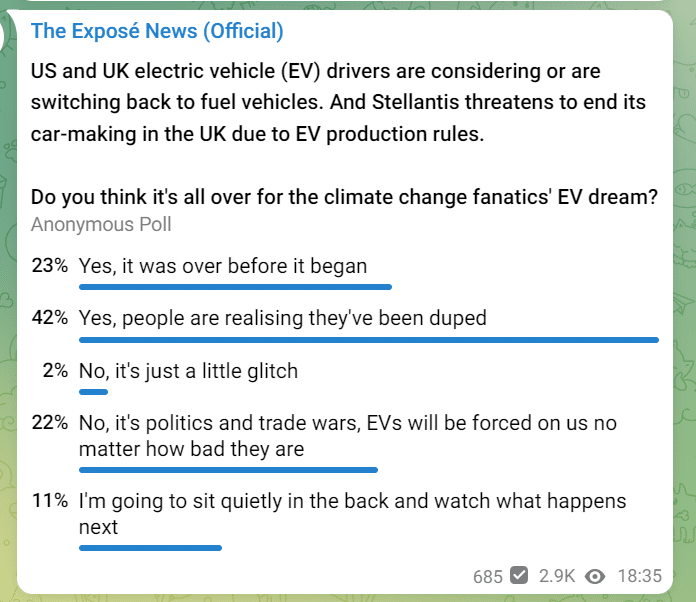Click the 22% result bar
This screenshot has width=696, height=602.
[x=228, y=470]
